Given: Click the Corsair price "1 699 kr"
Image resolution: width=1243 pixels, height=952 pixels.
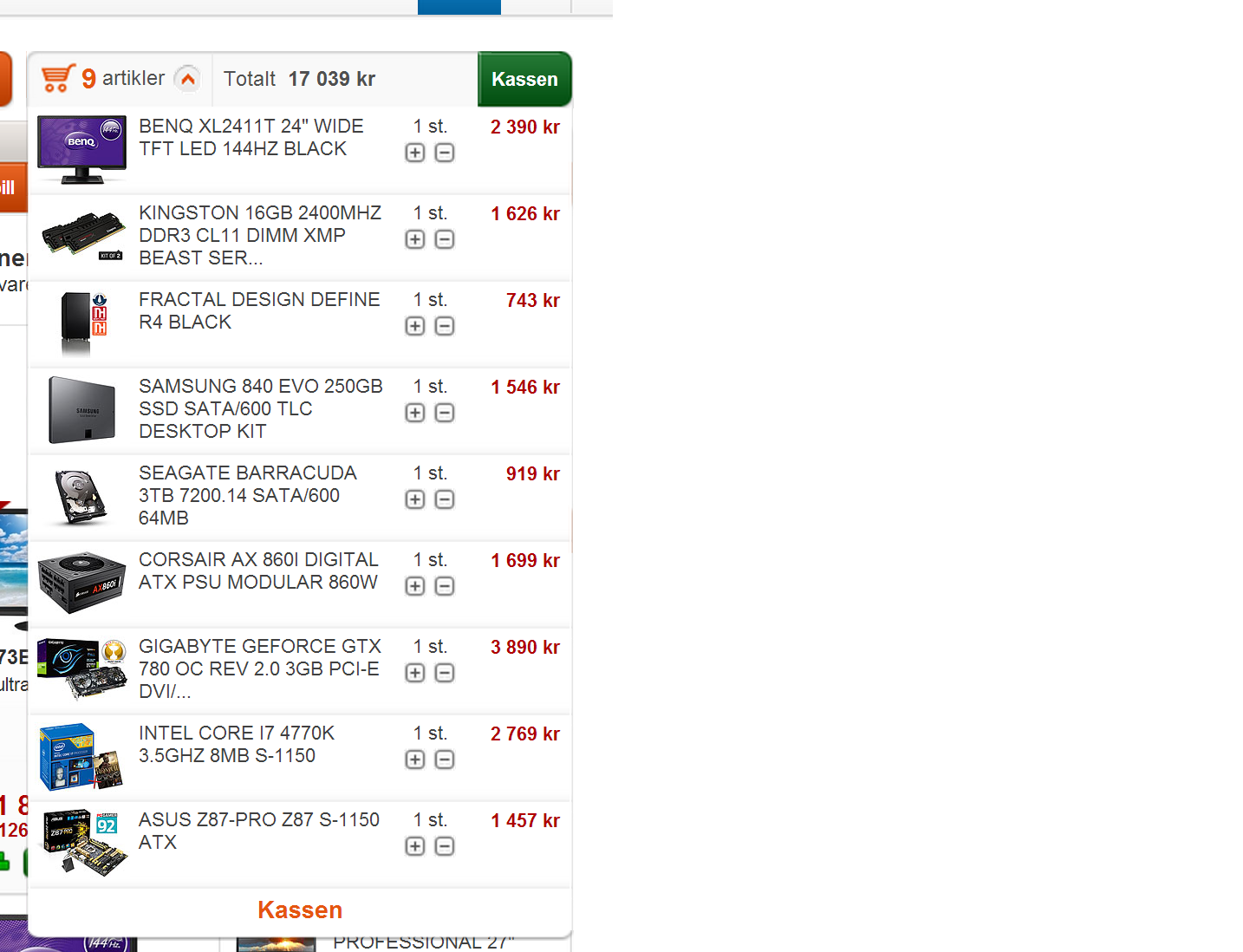Looking at the screenshot, I should point(525,561).
